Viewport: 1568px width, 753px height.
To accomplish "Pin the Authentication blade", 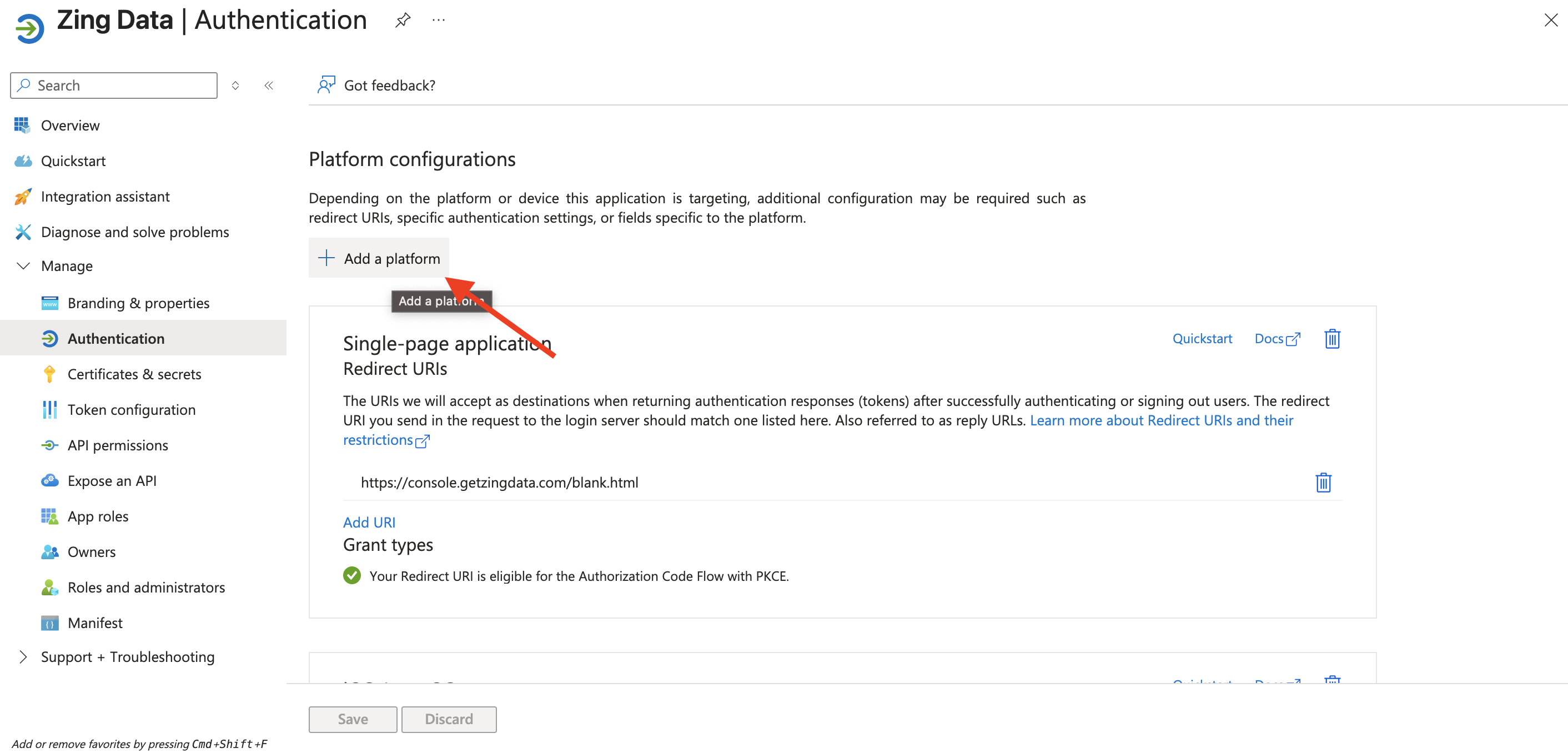I will [403, 20].
